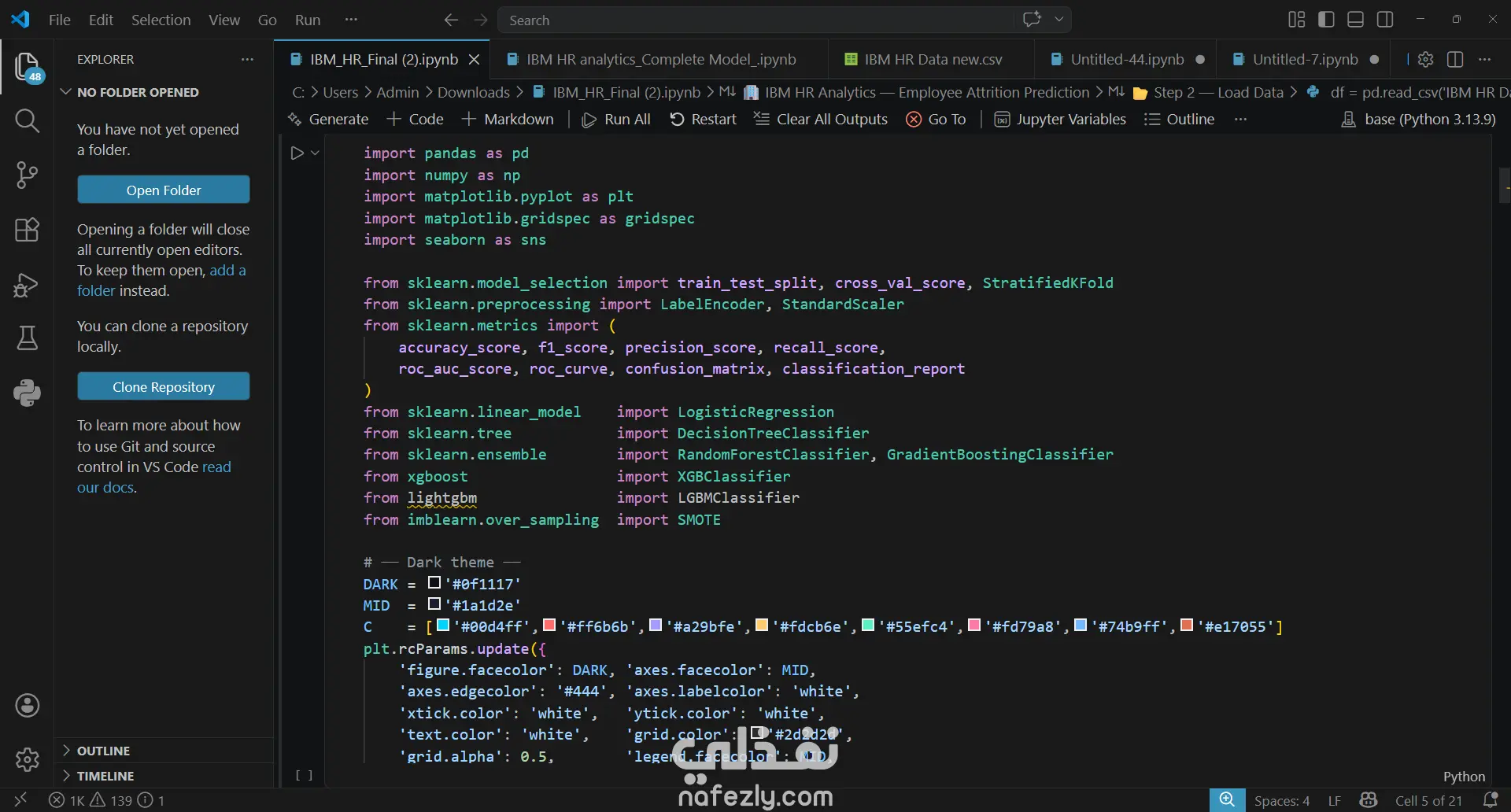The width and height of the screenshot is (1511, 812).
Task: Open the Search view in activity bar
Action: click(28, 120)
